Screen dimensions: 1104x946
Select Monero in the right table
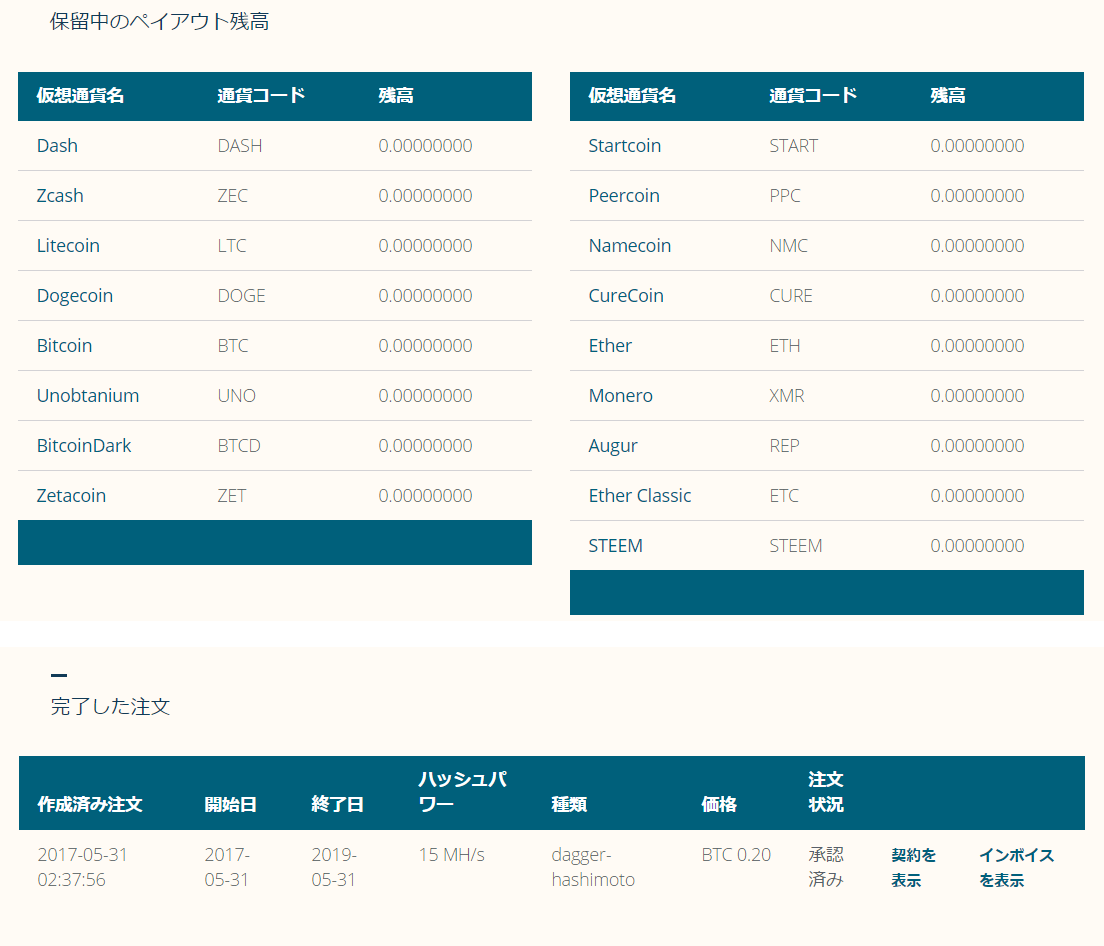click(621, 396)
